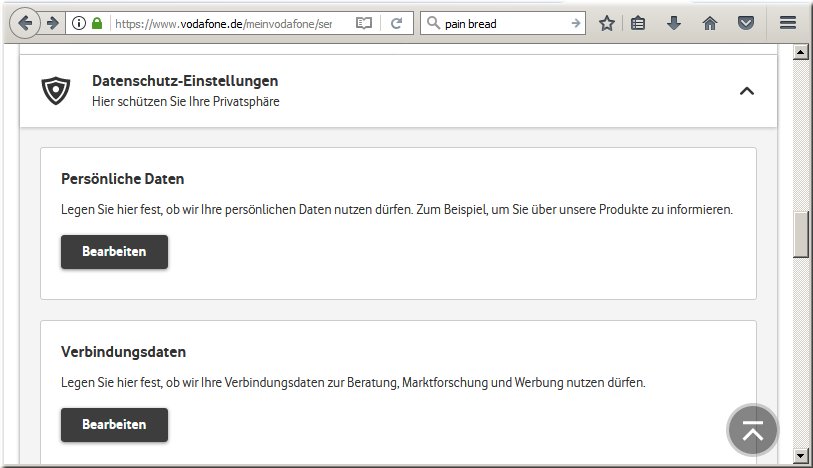Viewport: 813px width, 468px height.
Task: Click the browser forward arrow button
Action: [x=52, y=23]
